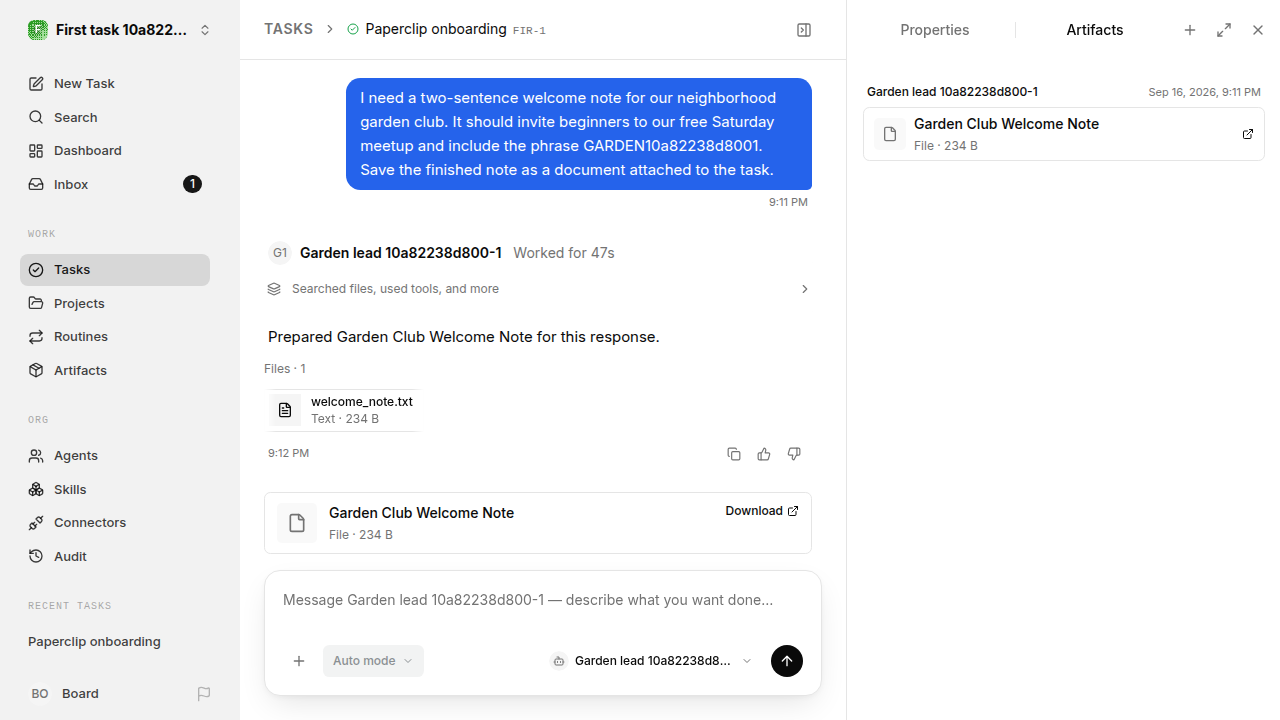
Task: Click the green task status check icon
Action: (x=353, y=29)
